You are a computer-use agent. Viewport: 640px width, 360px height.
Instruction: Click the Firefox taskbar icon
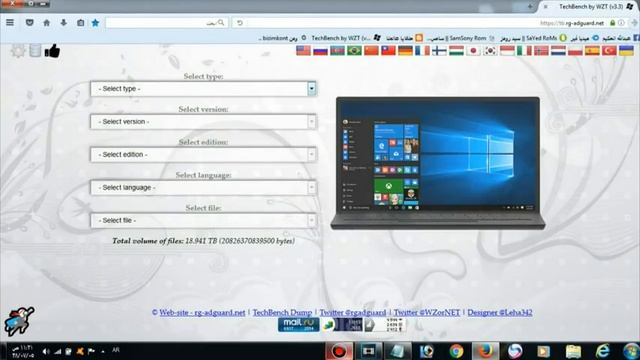coord(485,351)
